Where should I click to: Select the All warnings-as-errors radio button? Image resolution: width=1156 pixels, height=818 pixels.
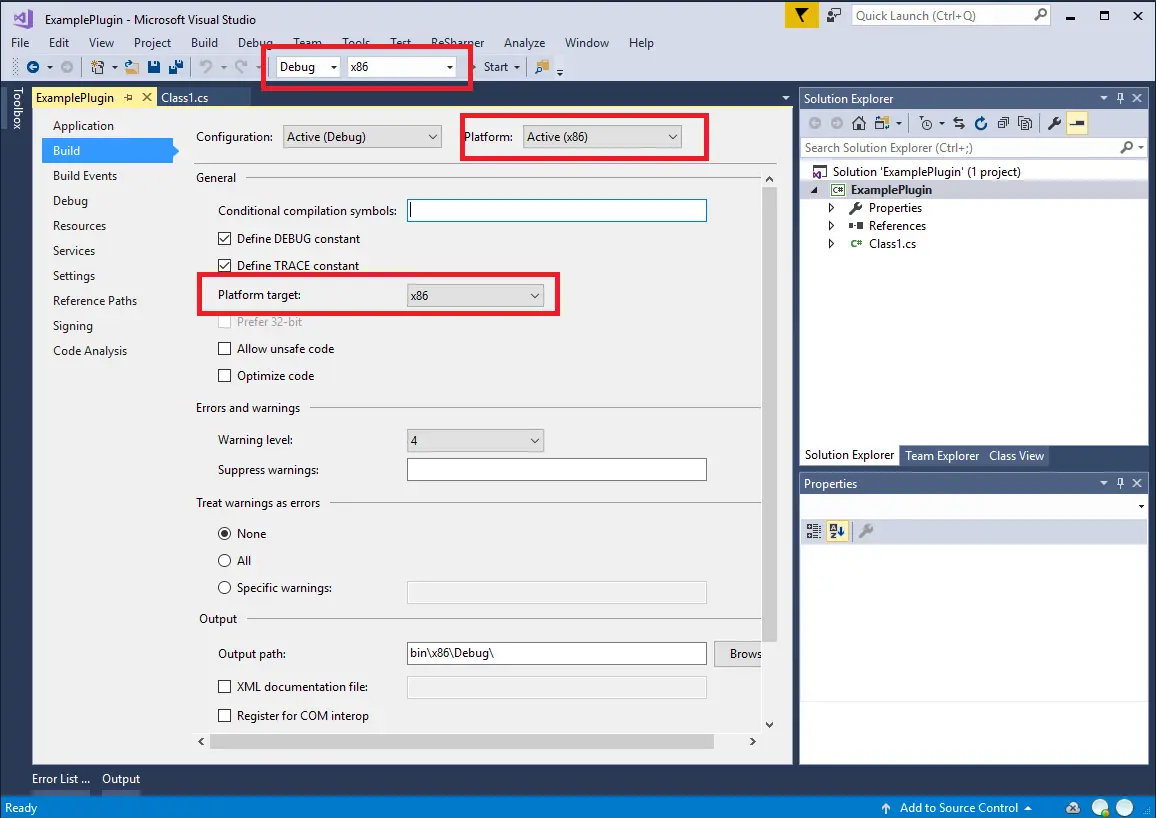click(x=225, y=561)
